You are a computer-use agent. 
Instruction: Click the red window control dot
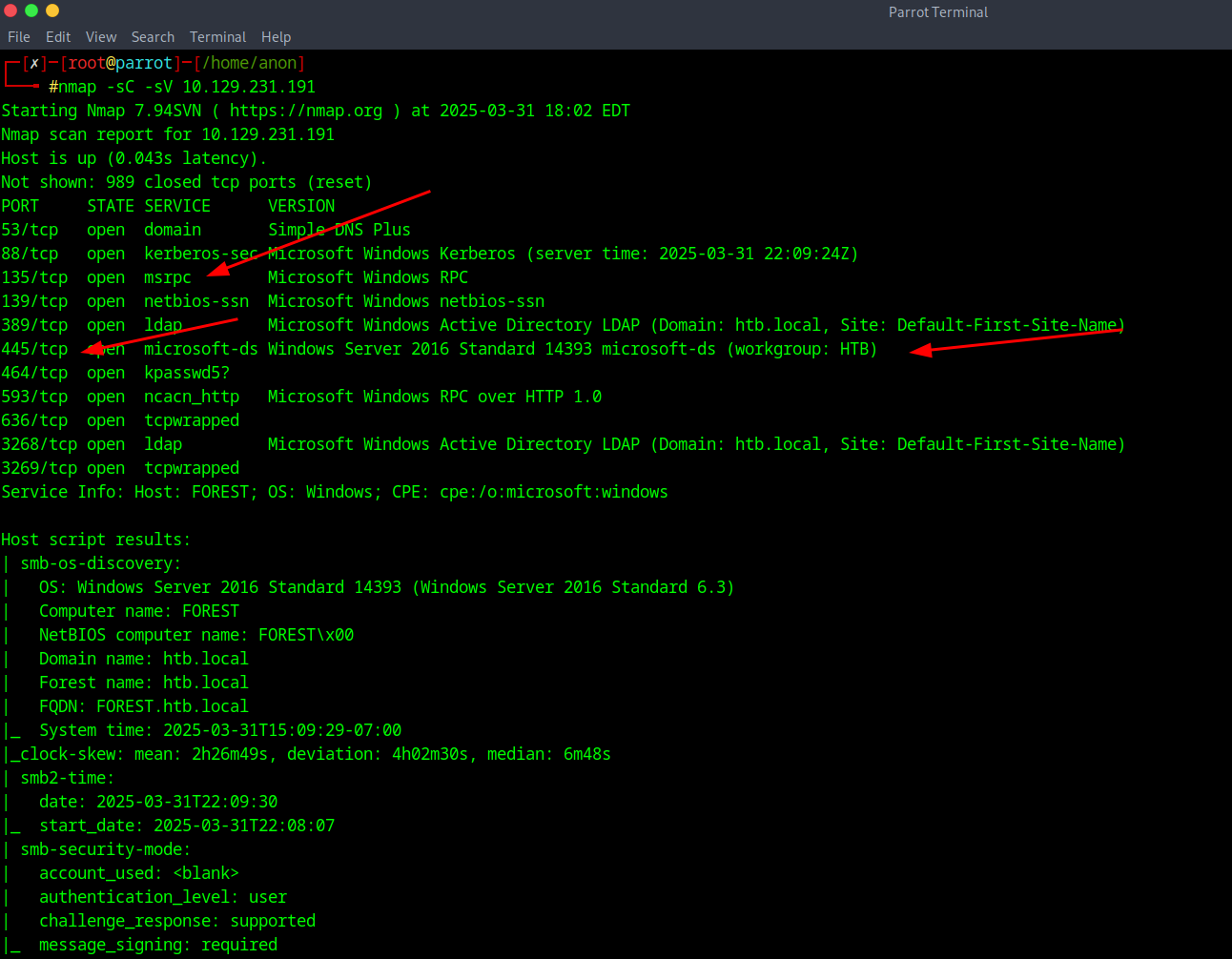10,10
